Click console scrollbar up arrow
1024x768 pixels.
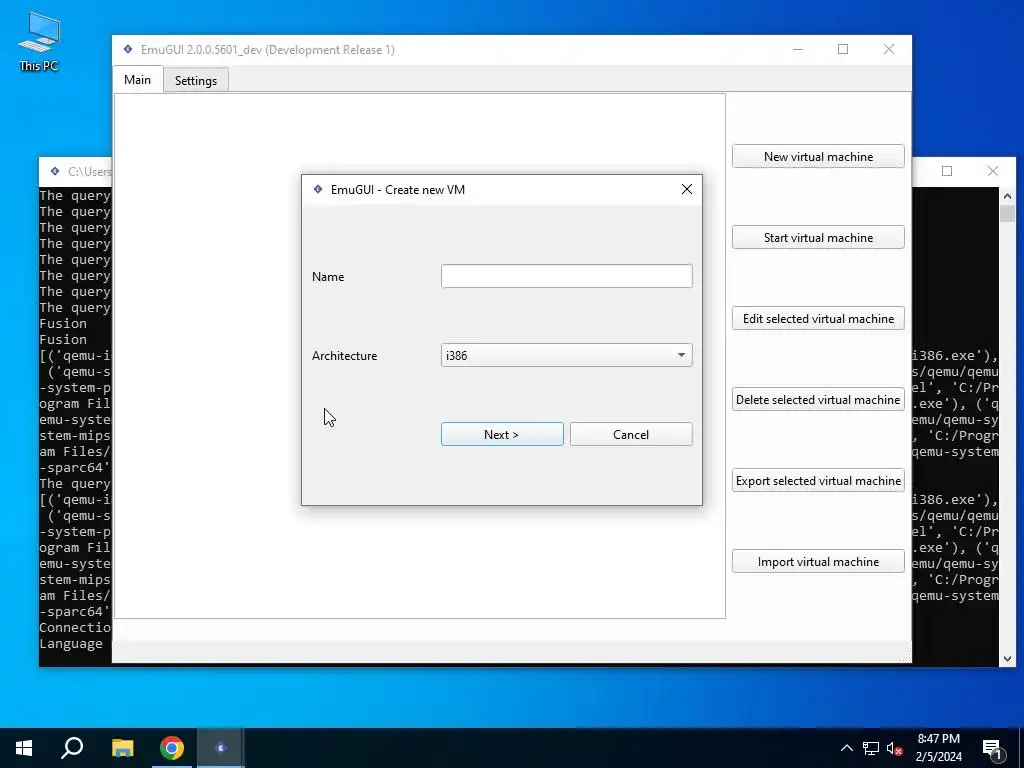click(1007, 196)
